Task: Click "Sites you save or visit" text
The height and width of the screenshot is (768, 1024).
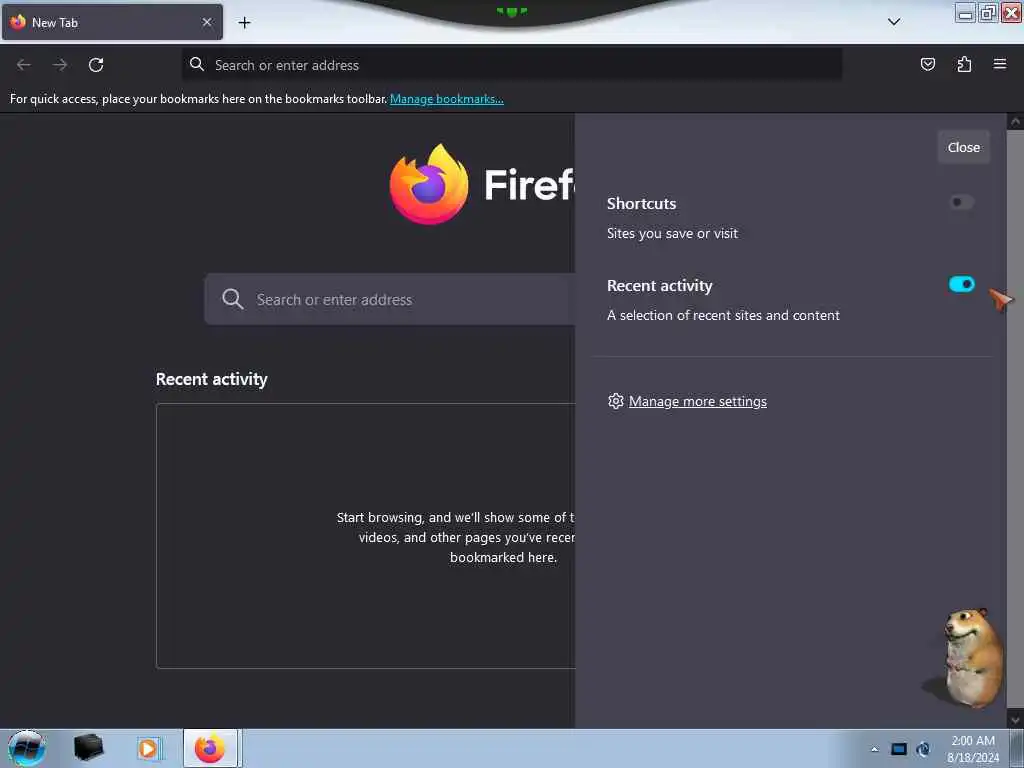Action: (x=672, y=234)
